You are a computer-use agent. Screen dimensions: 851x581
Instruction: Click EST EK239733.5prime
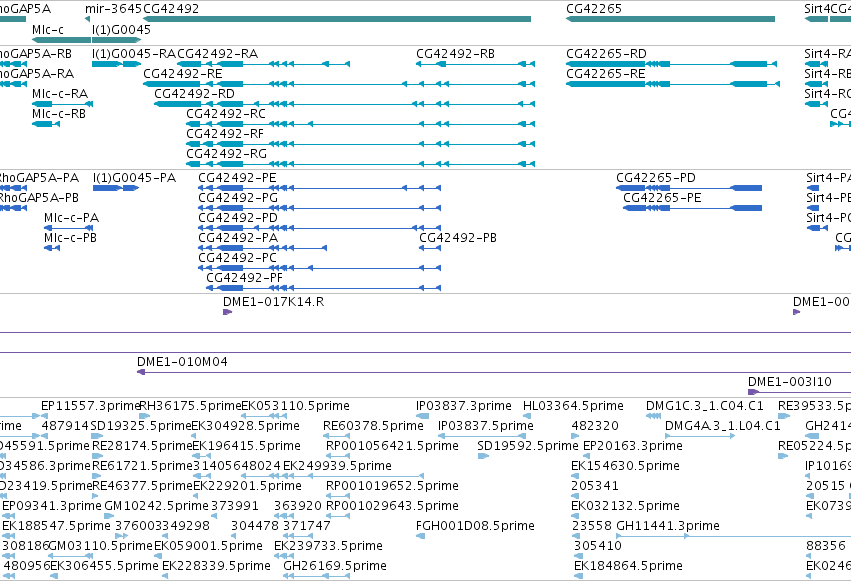point(328,547)
